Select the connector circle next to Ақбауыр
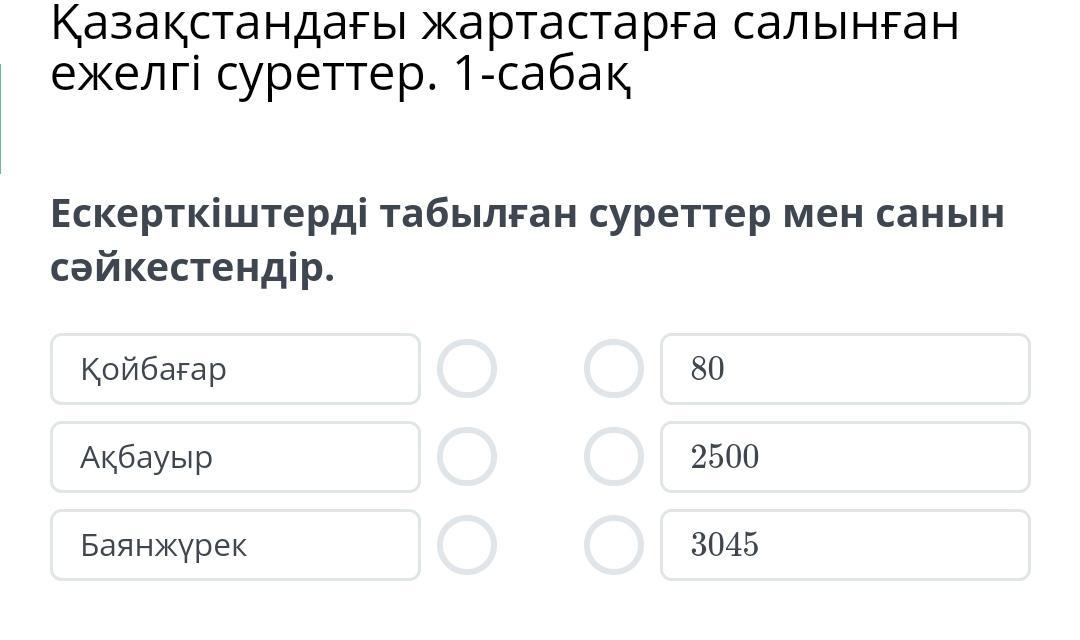 pyautogui.click(x=466, y=457)
